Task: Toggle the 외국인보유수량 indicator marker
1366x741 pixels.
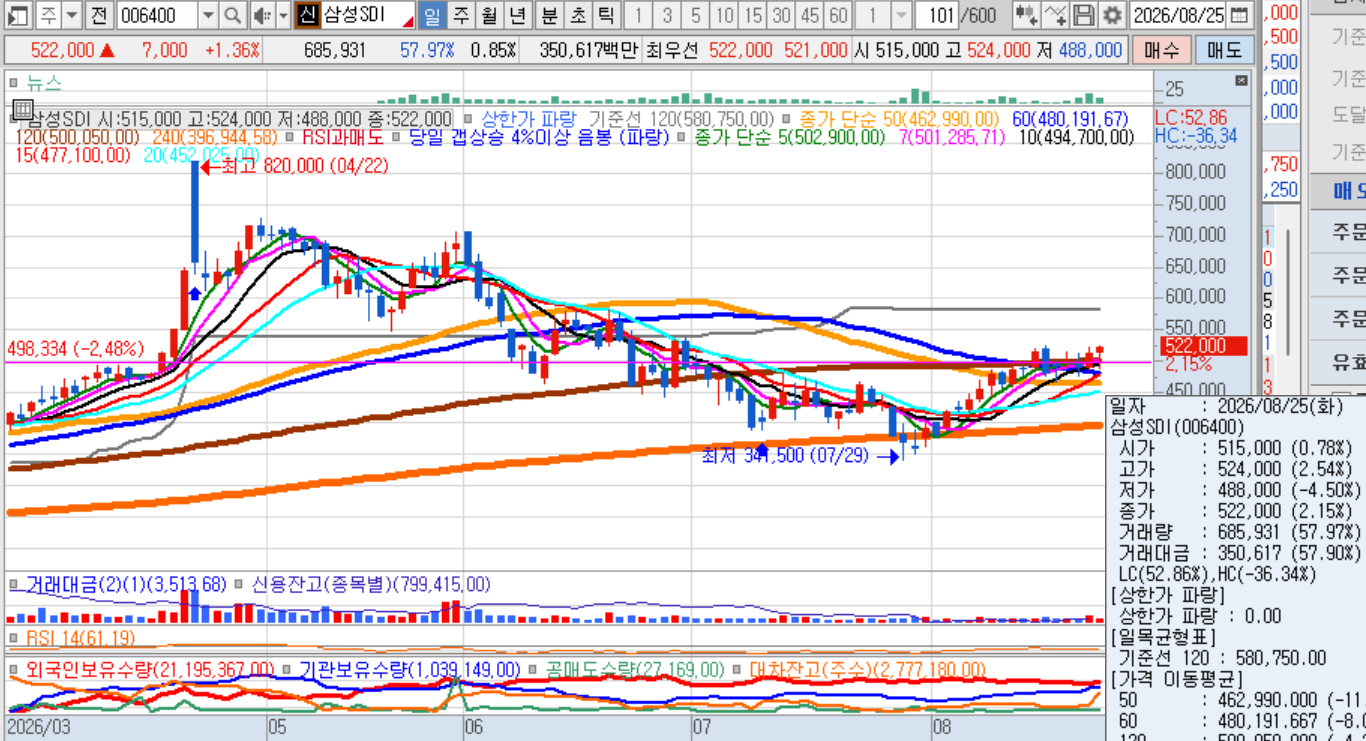Action: point(14,669)
